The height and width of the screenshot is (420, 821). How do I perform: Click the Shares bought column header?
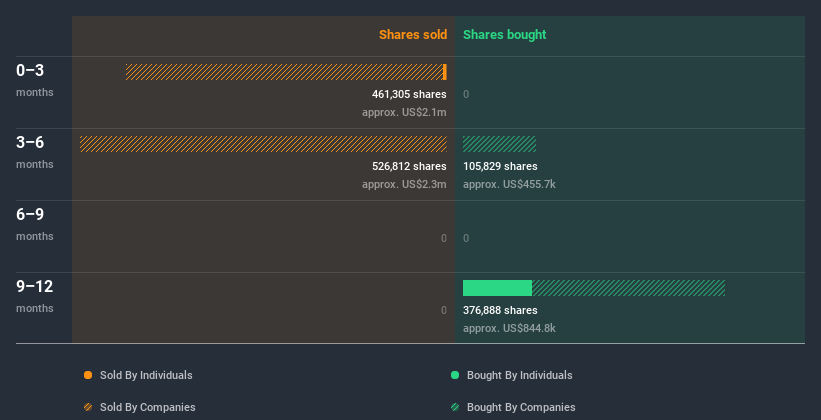tap(505, 35)
